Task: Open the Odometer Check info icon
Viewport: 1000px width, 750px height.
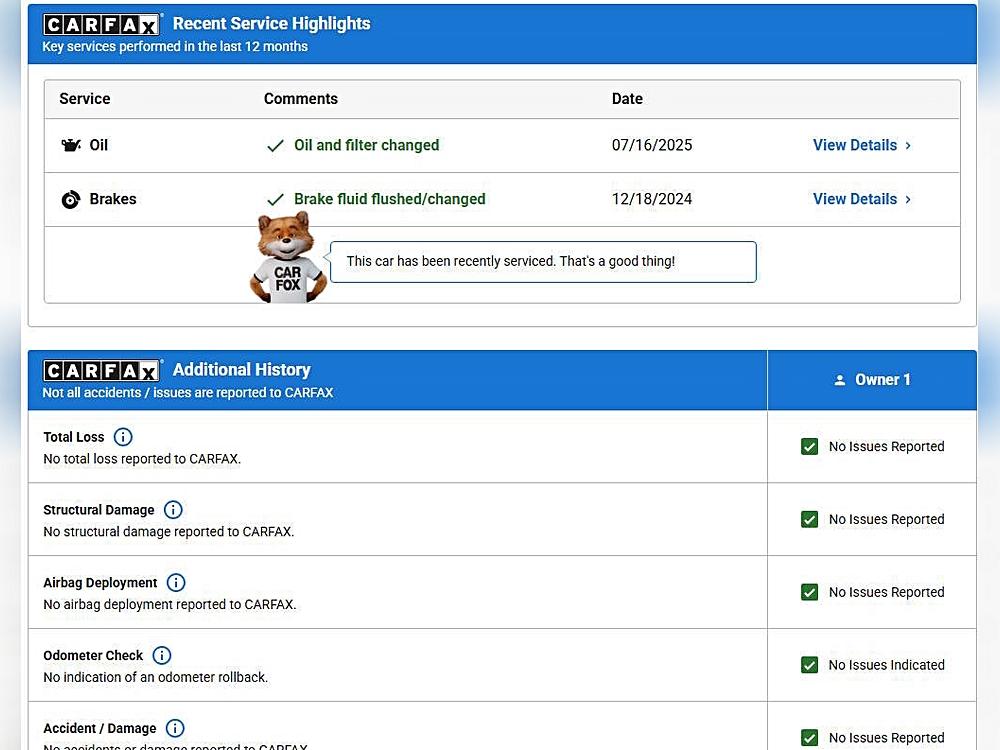Action: click(x=162, y=656)
